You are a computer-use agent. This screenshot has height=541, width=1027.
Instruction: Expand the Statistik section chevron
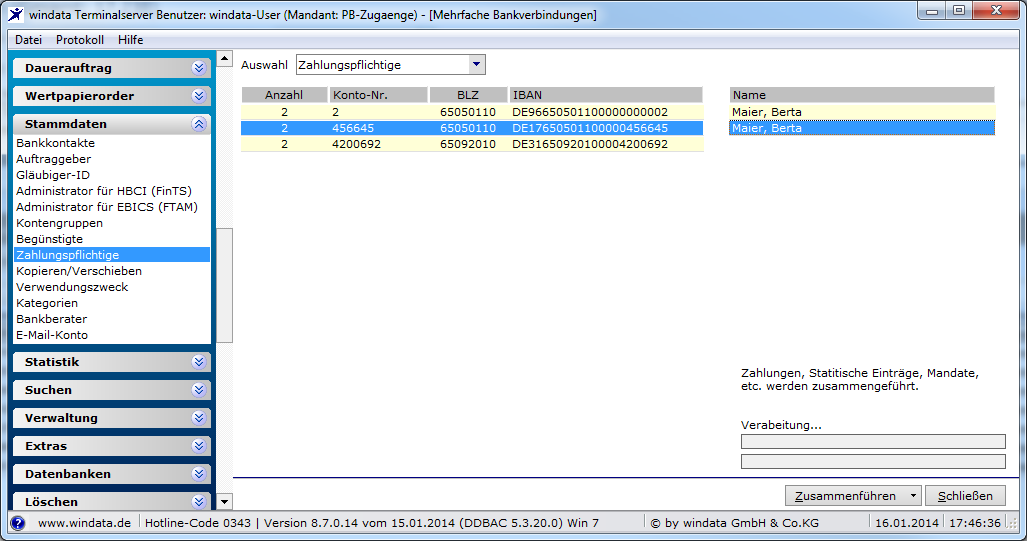pos(198,362)
